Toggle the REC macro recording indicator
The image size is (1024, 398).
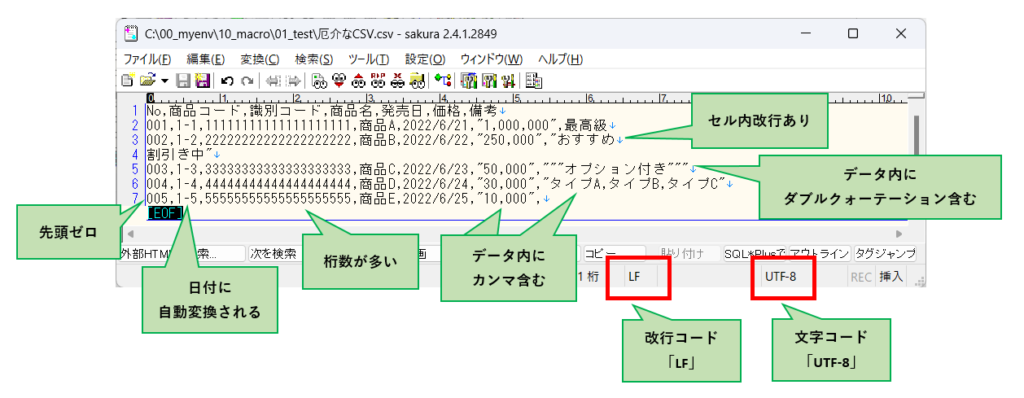pos(861,276)
